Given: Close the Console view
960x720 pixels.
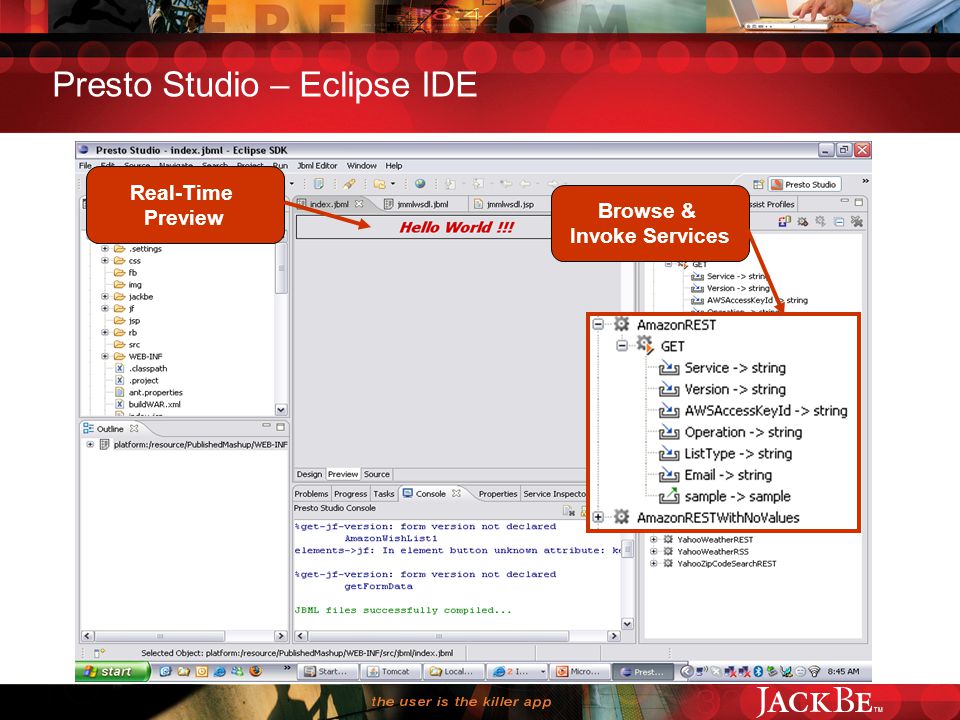Looking at the screenshot, I should [456, 493].
